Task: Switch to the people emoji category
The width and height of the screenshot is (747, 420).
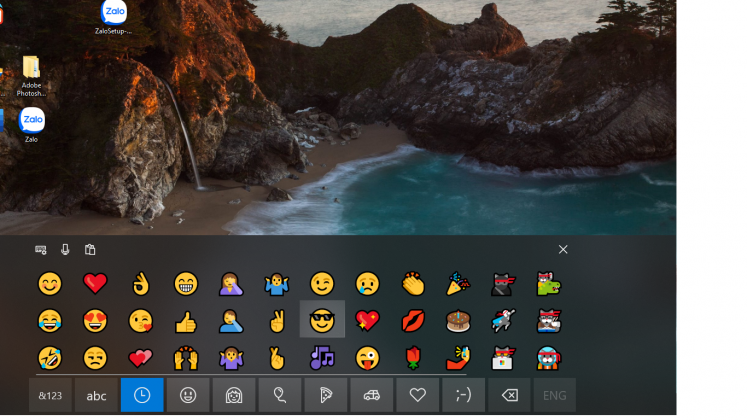Action: [x=234, y=396]
